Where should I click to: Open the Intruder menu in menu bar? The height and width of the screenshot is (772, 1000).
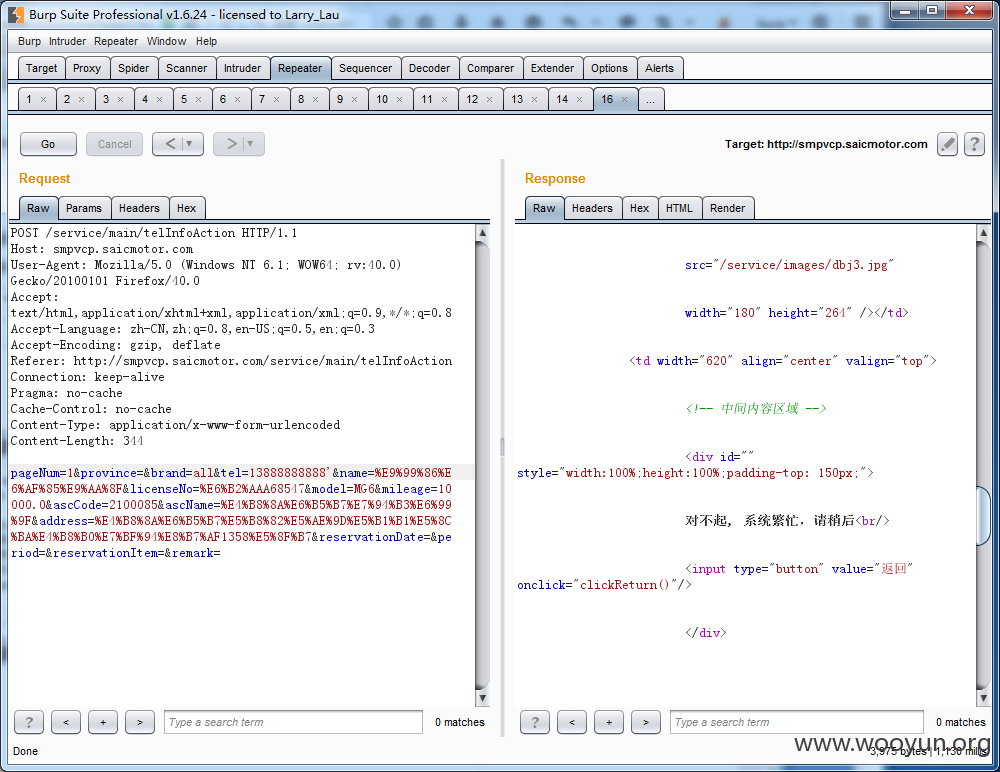click(67, 41)
